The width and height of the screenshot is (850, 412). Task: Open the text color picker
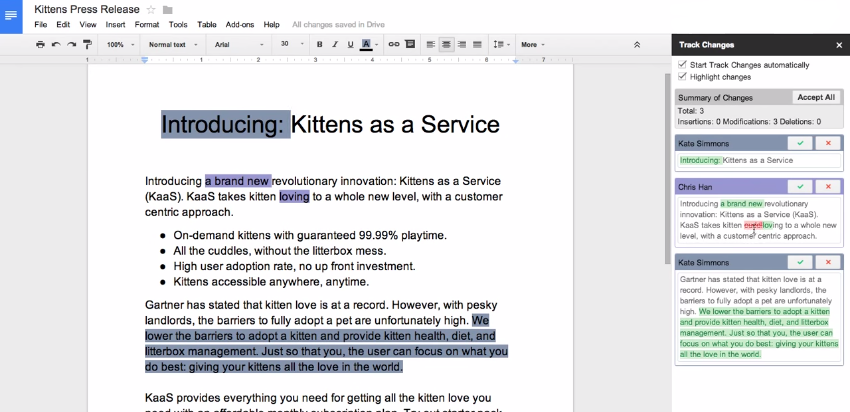click(367, 44)
